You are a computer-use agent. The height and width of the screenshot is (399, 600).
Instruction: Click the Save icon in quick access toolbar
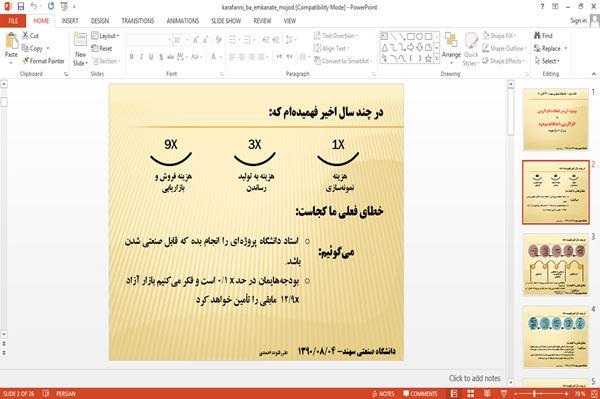click(x=20, y=7)
